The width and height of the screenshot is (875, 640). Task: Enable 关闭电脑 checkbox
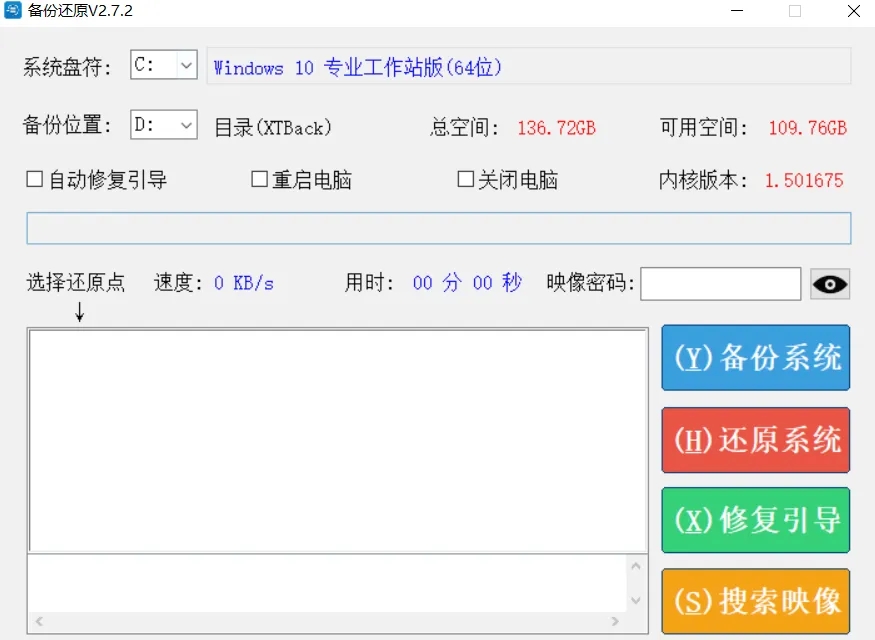pos(465,179)
